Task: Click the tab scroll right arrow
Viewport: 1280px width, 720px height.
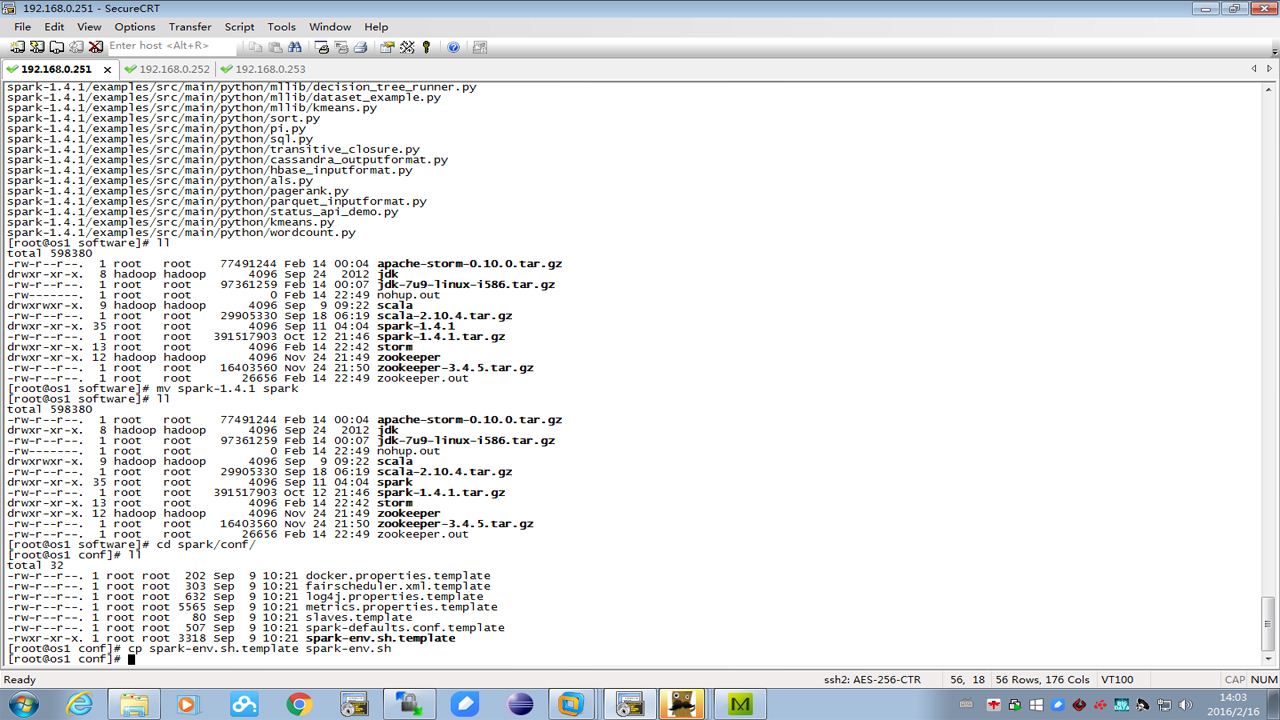Action: pyautogui.click(x=1269, y=69)
